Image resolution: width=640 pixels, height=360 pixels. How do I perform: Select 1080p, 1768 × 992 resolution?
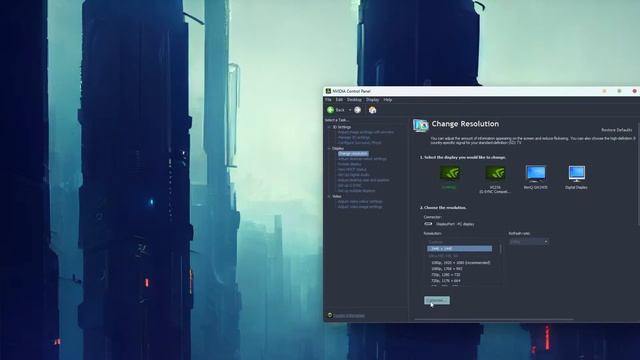tap(447, 269)
